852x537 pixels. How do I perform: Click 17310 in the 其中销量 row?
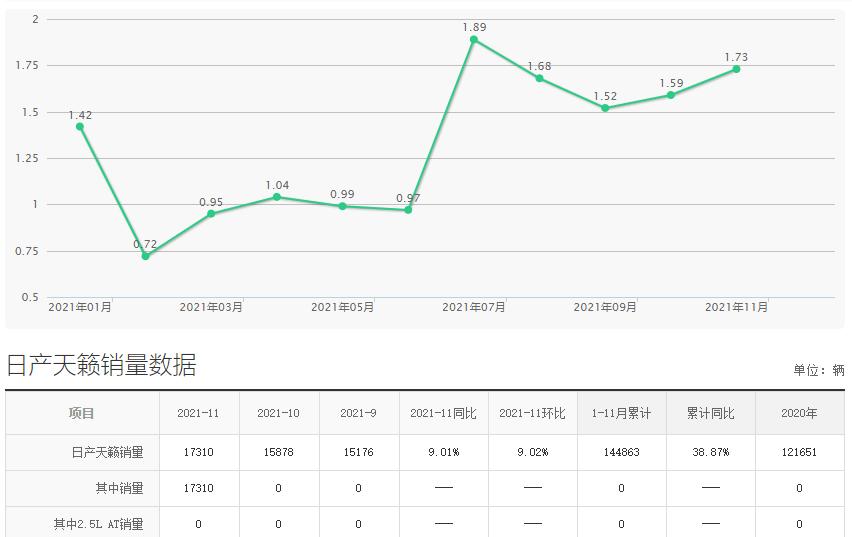[x=198, y=488]
